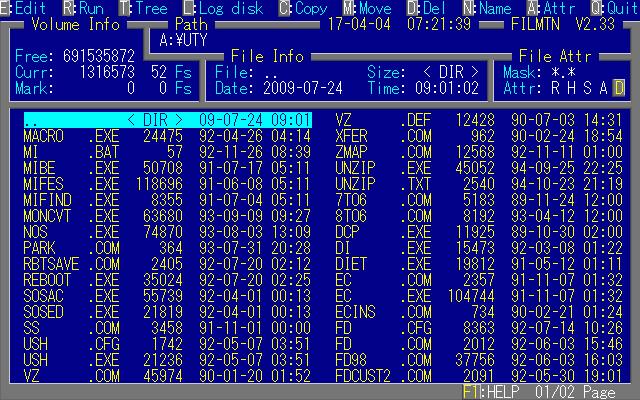The height and width of the screenshot is (400, 640).
Task: Click the File Info date 2009-07-24
Action: click(x=303, y=88)
